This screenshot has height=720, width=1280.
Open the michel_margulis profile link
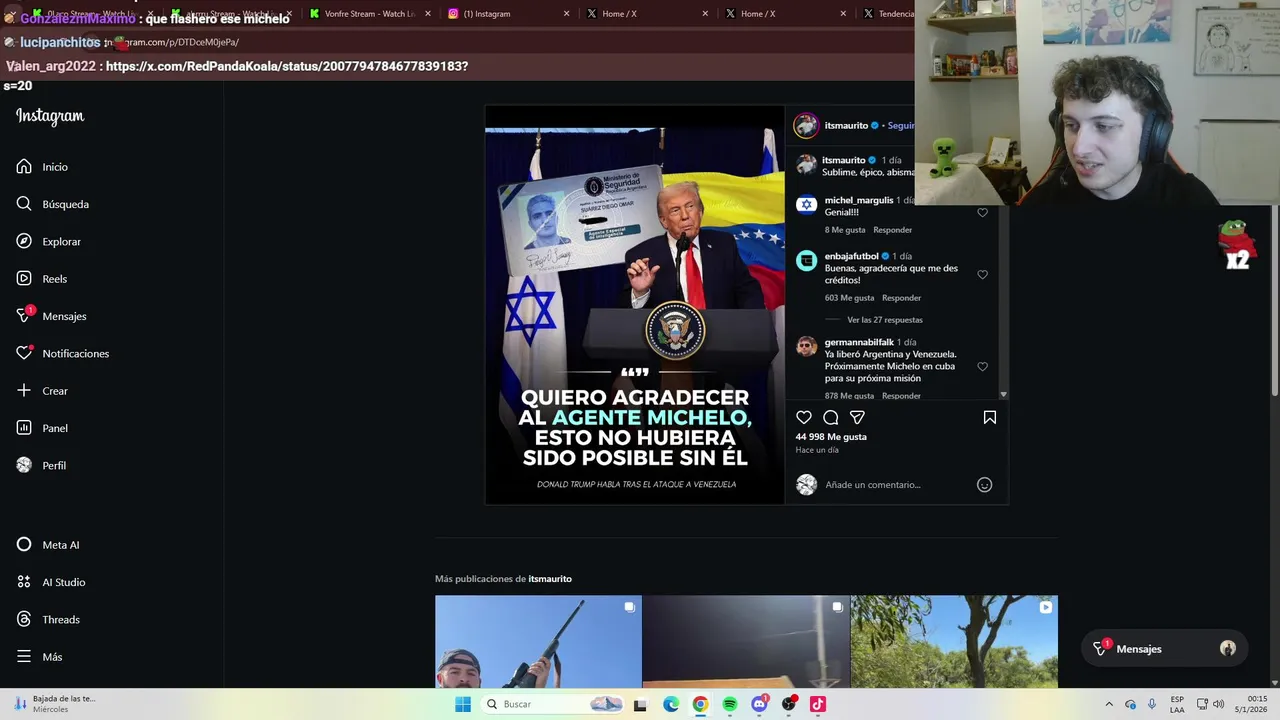point(859,200)
